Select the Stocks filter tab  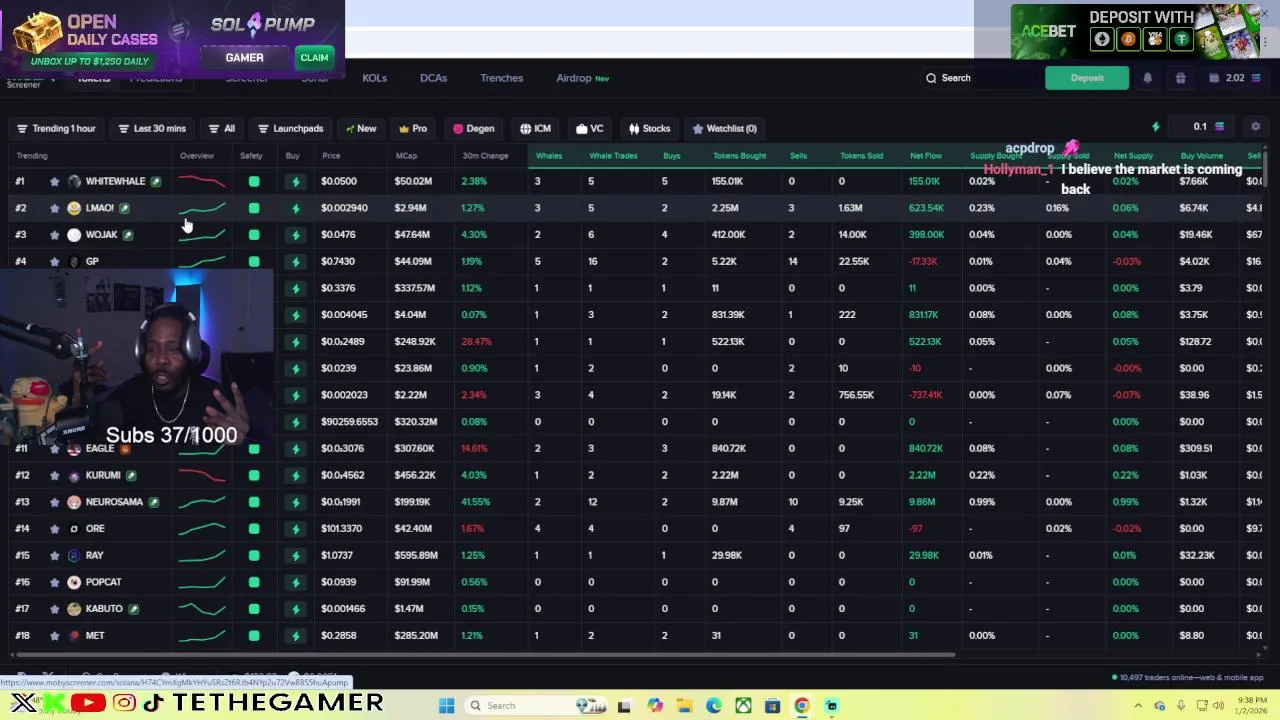[649, 128]
